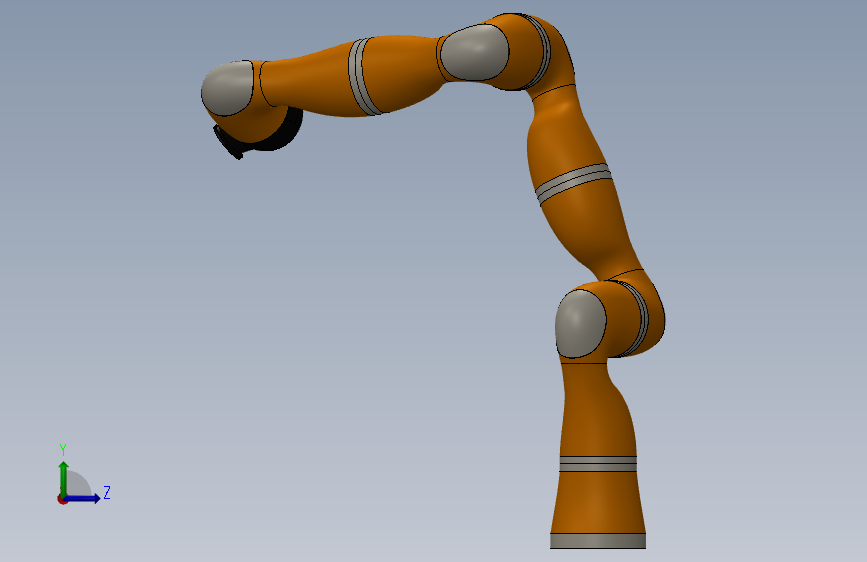This screenshot has height=562, width=867.
Task: Select the black end-effector flange of robot
Action: pyautogui.click(x=227, y=143)
